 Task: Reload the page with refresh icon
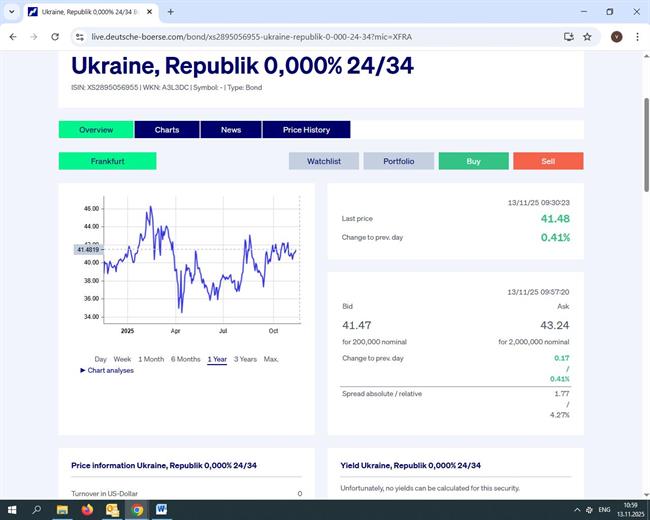pyautogui.click(x=56, y=37)
